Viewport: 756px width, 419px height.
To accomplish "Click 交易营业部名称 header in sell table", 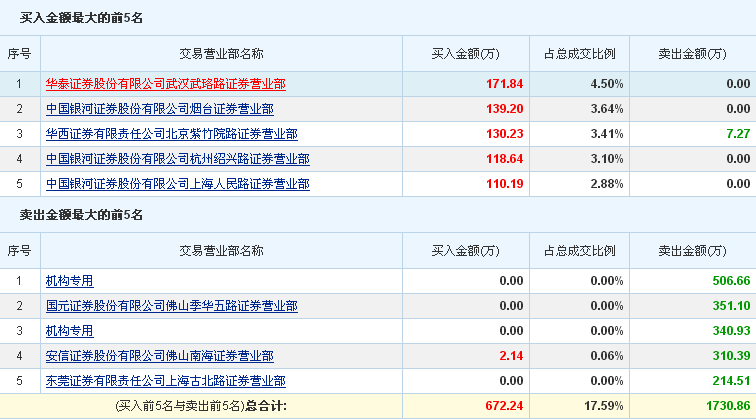I will pyautogui.click(x=221, y=251).
